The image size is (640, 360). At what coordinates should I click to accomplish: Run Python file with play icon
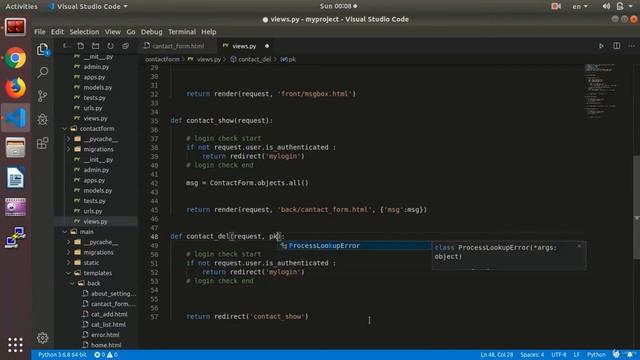click(601, 46)
